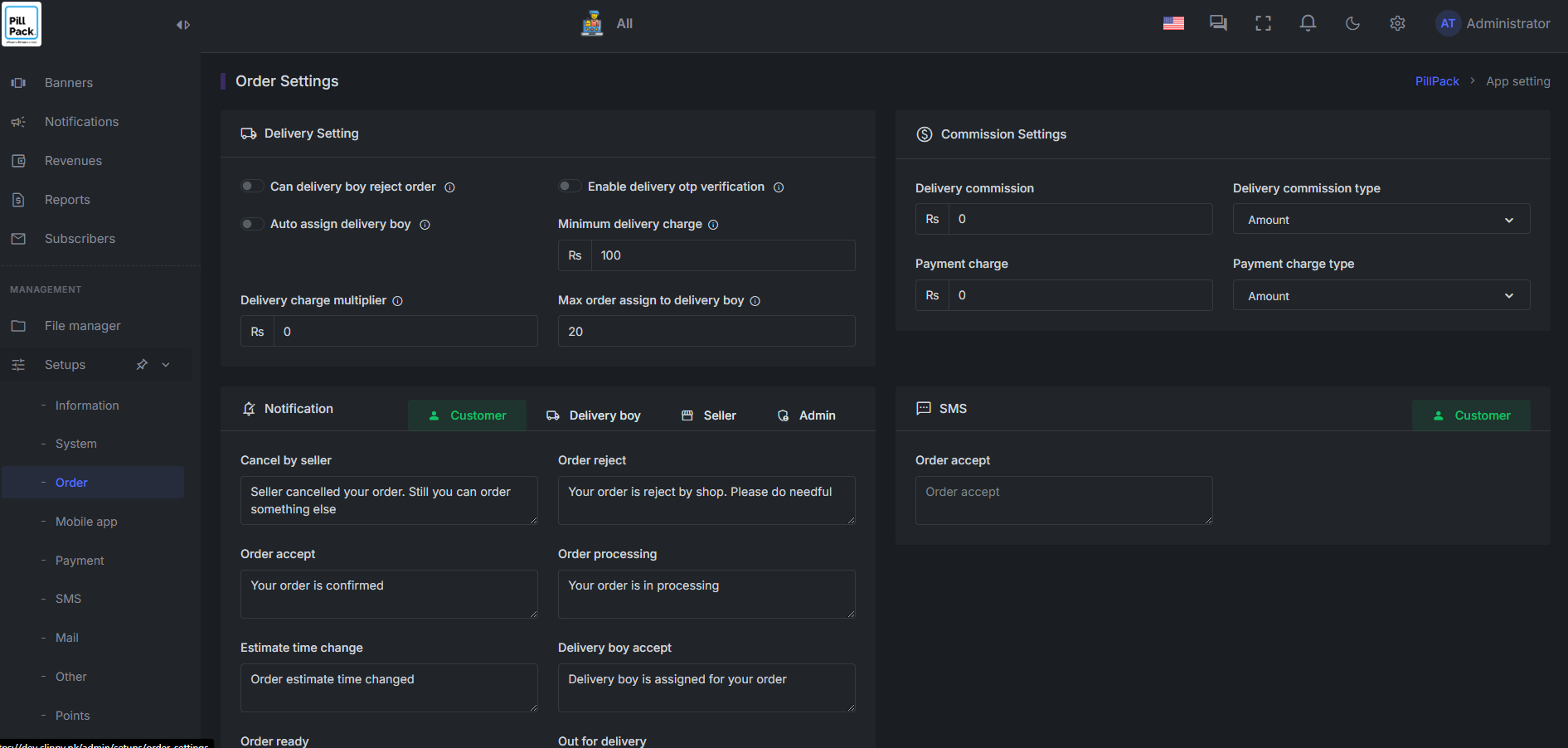Turn on Enable delivery otp verification
The image size is (1568, 748).
(x=570, y=187)
